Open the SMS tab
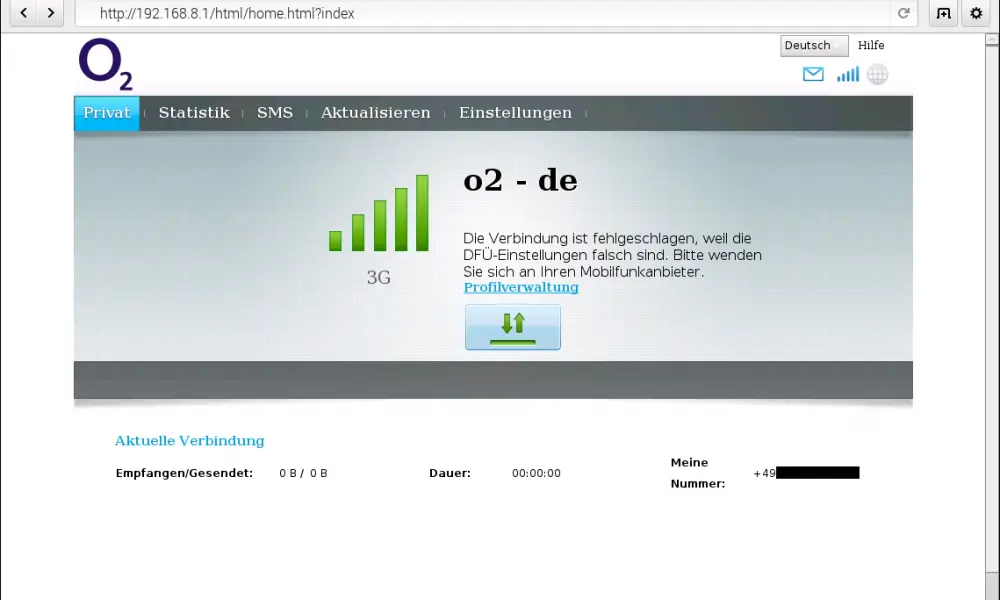The width and height of the screenshot is (1000, 600). 275,113
